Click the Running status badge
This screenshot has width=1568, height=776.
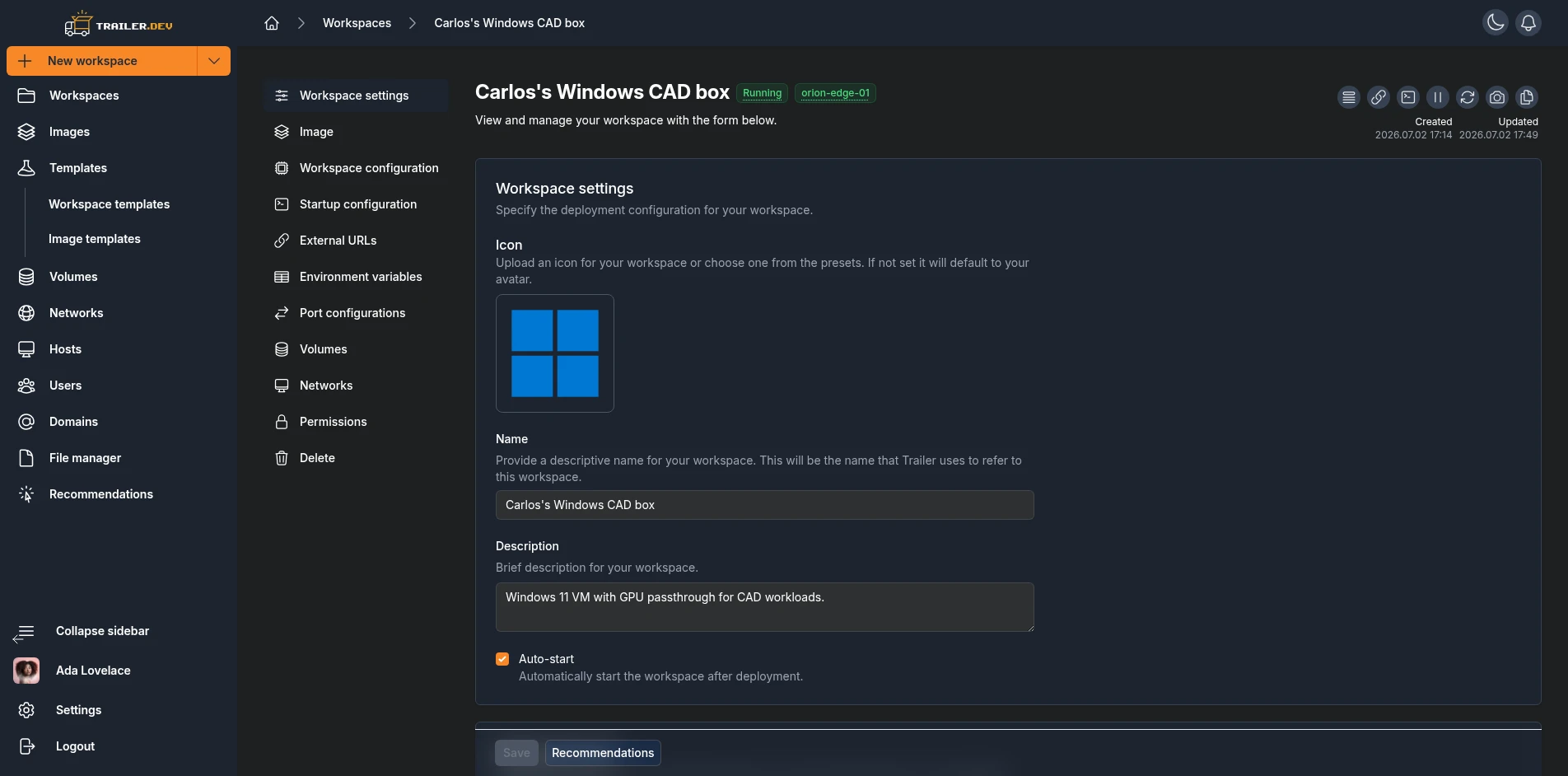[x=762, y=93]
